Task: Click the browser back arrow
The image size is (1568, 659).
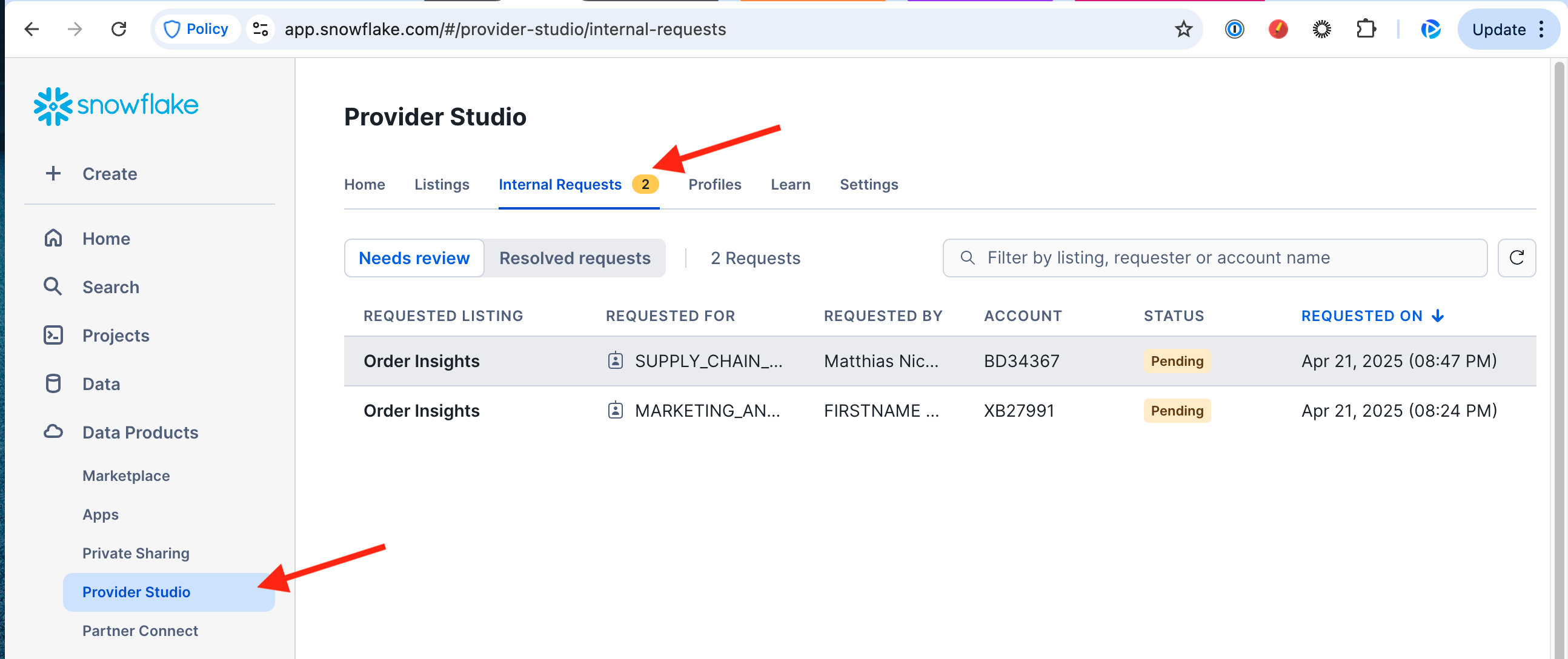Action: click(x=32, y=29)
